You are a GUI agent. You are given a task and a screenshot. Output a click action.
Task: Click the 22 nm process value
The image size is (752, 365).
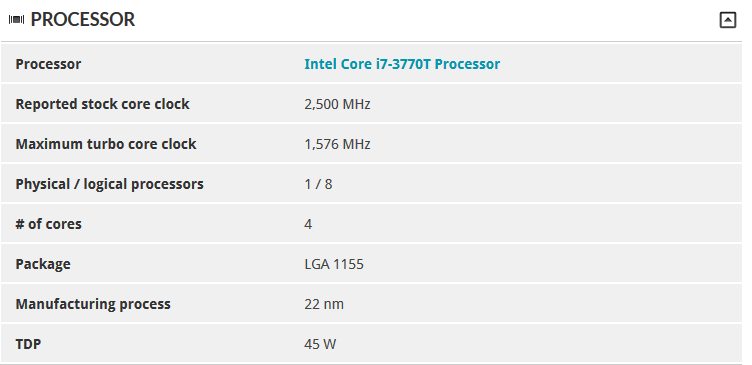[x=324, y=304]
